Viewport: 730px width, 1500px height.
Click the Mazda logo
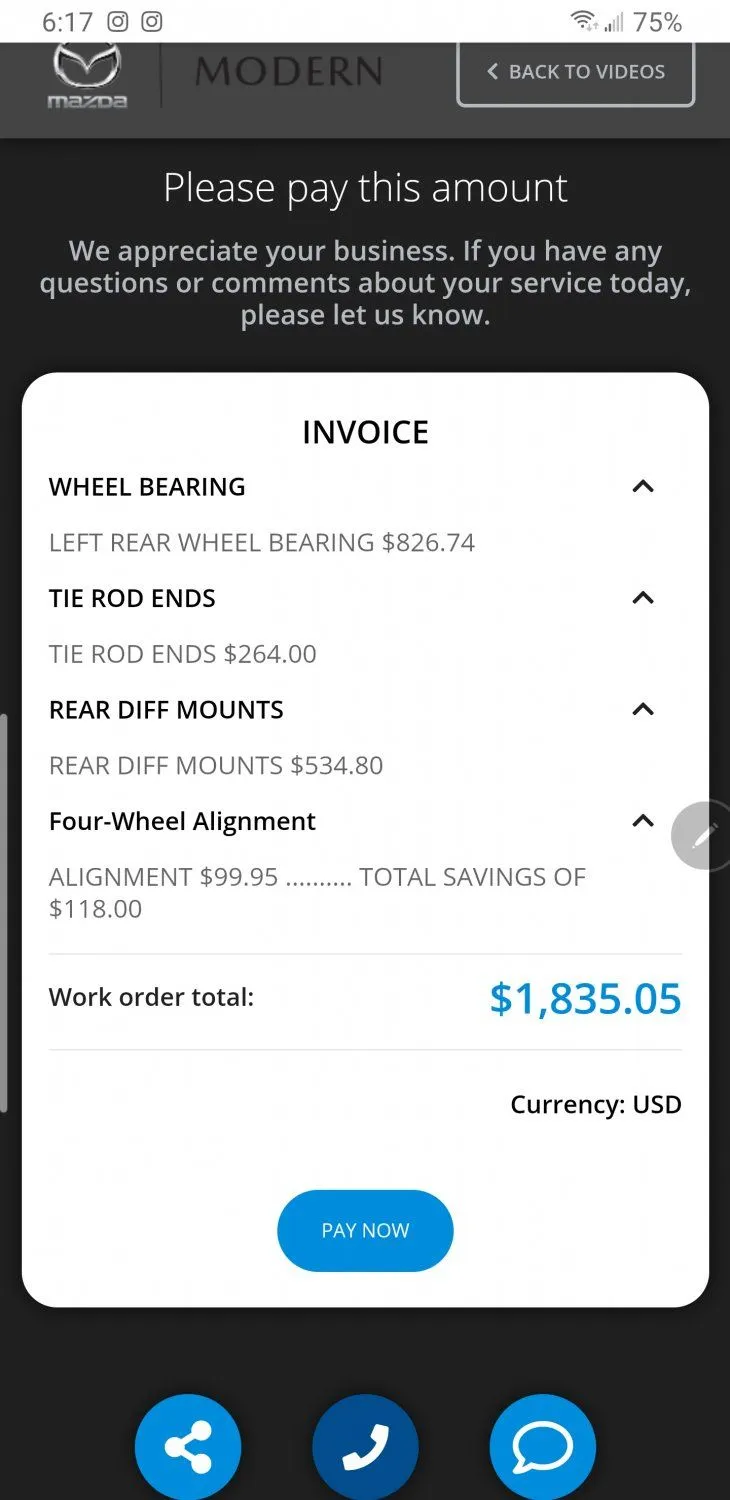click(87, 76)
